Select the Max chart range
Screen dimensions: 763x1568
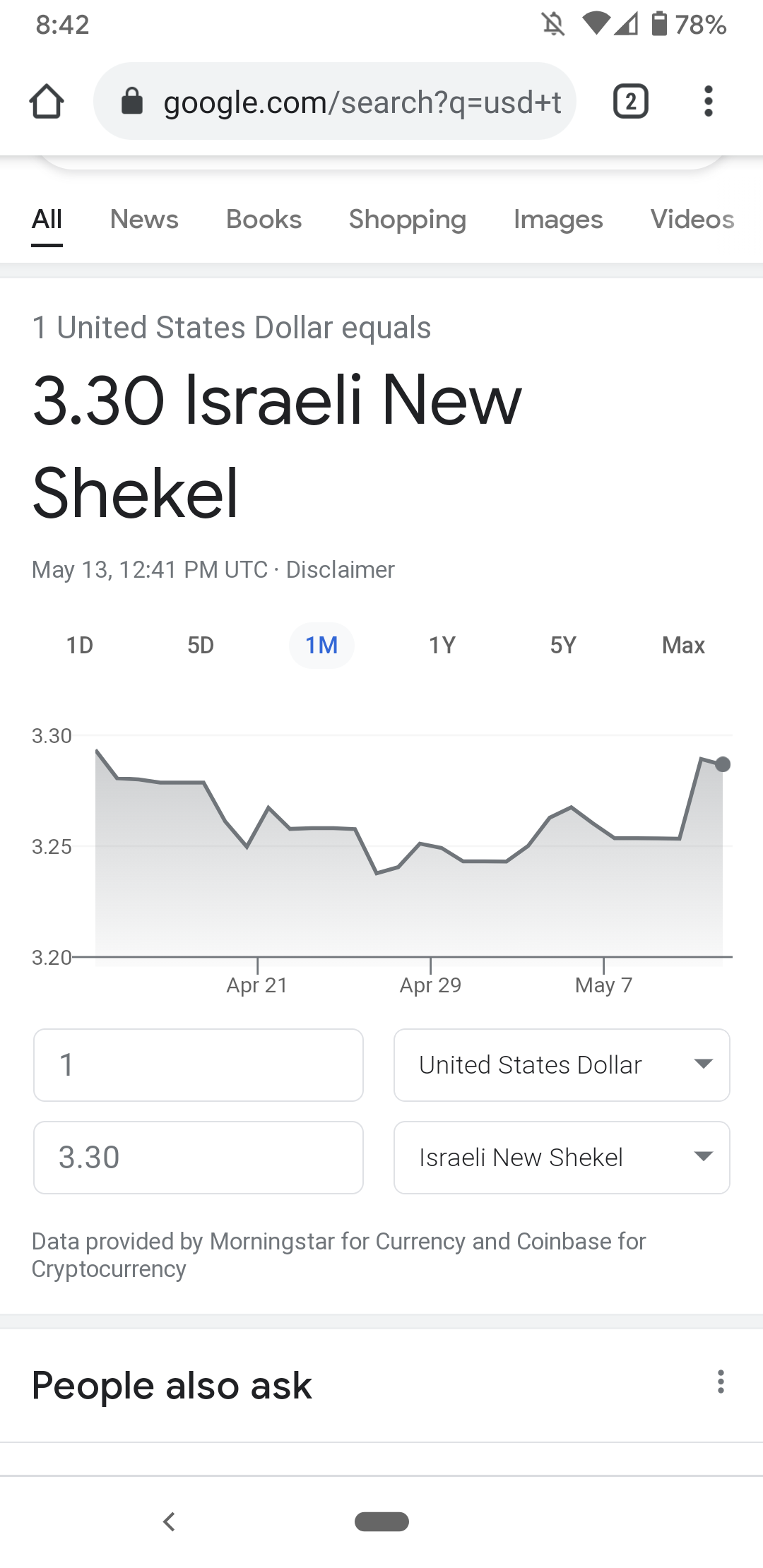pos(683,646)
